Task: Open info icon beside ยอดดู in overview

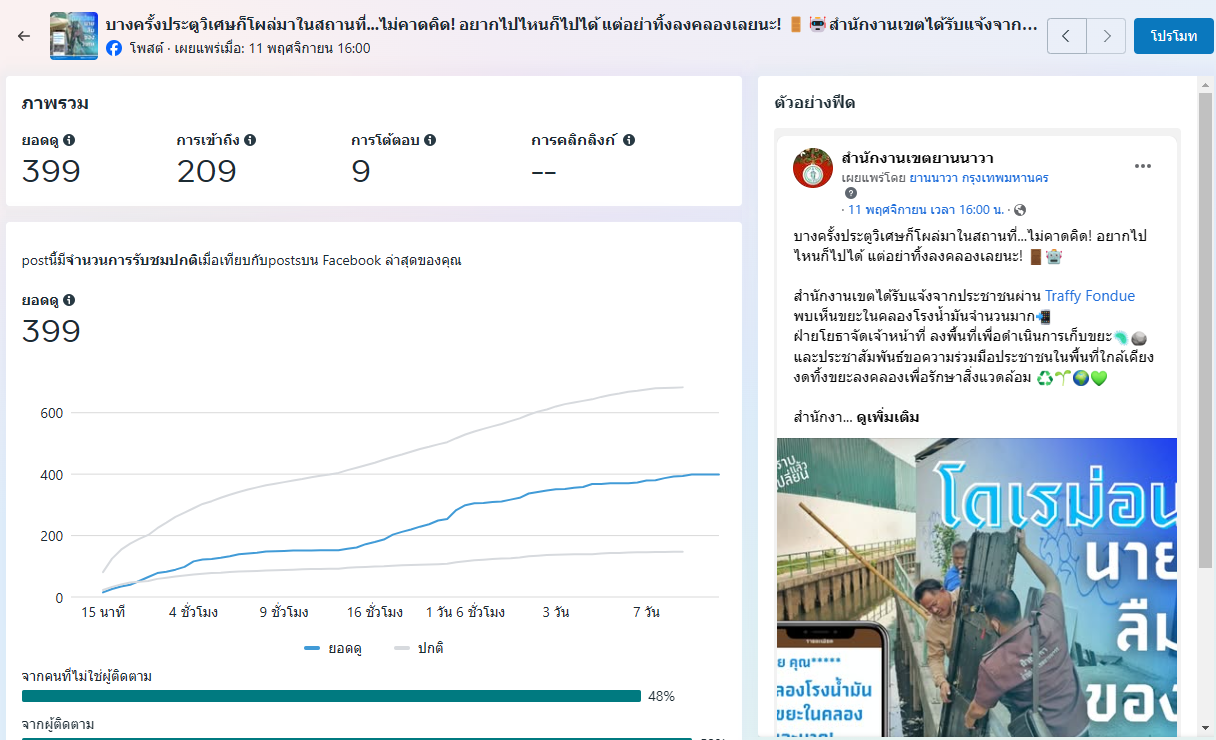Action: point(69,141)
